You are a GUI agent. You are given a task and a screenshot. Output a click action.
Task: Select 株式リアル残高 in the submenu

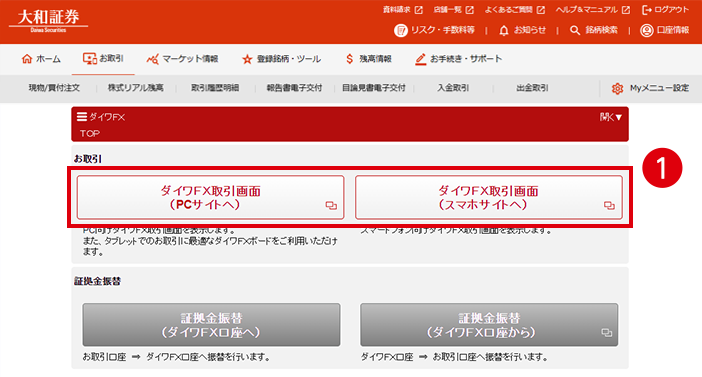(136, 88)
